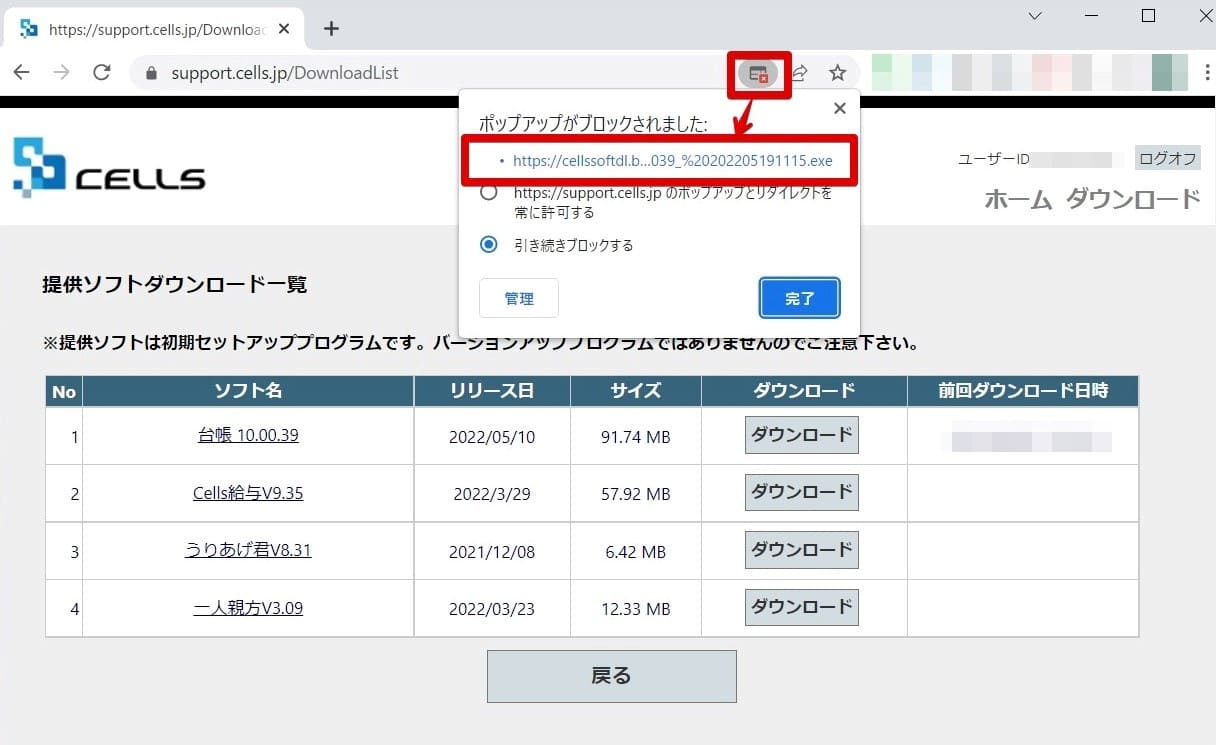
Task: Download うりあげ君V8.31 via its button
Action: coord(802,549)
